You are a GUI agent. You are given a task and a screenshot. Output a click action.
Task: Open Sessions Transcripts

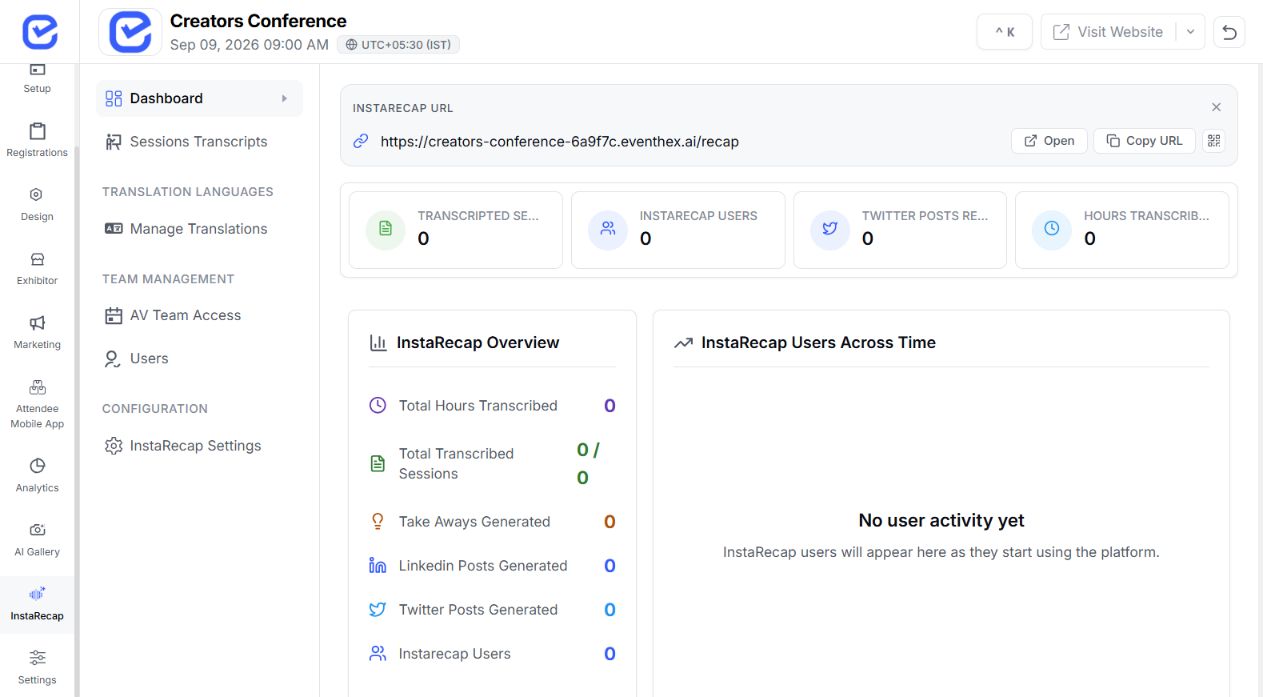[199, 142]
